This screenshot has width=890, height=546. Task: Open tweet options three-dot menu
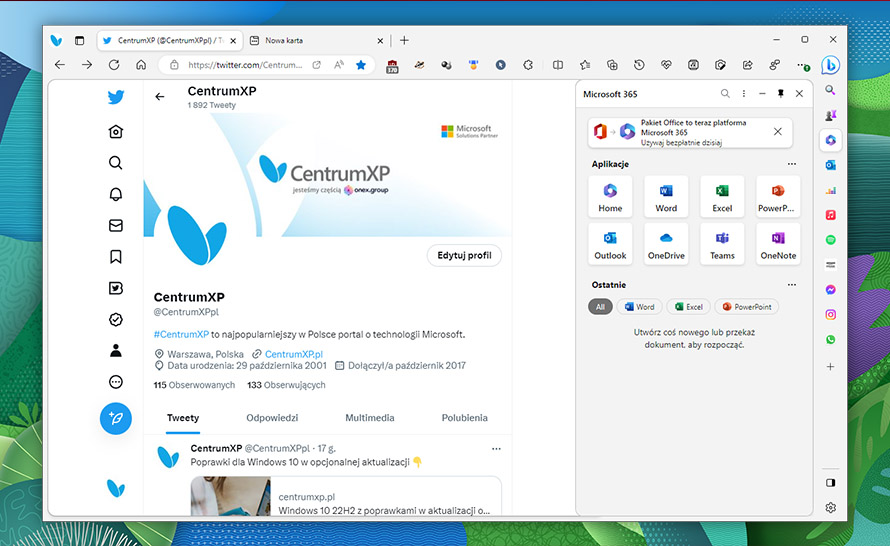click(496, 449)
